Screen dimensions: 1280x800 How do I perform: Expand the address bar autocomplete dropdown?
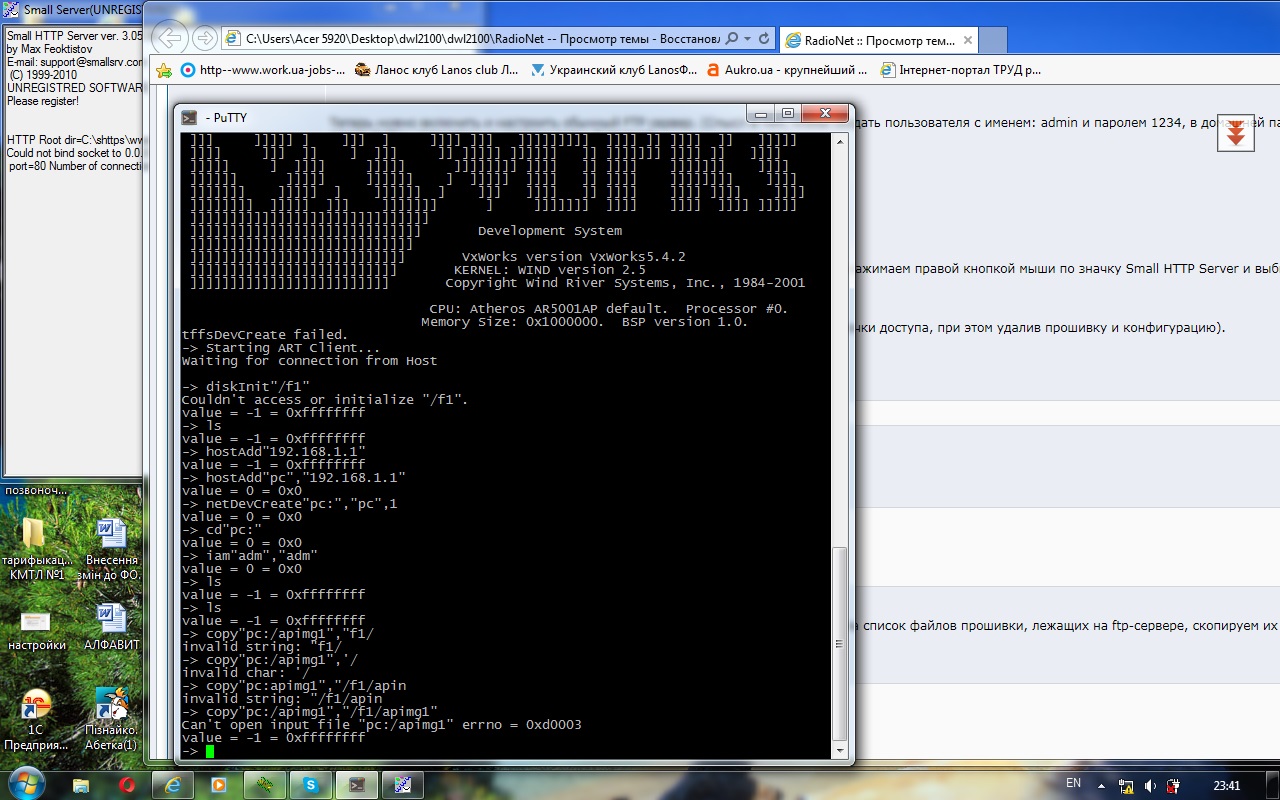coord(746,38)
